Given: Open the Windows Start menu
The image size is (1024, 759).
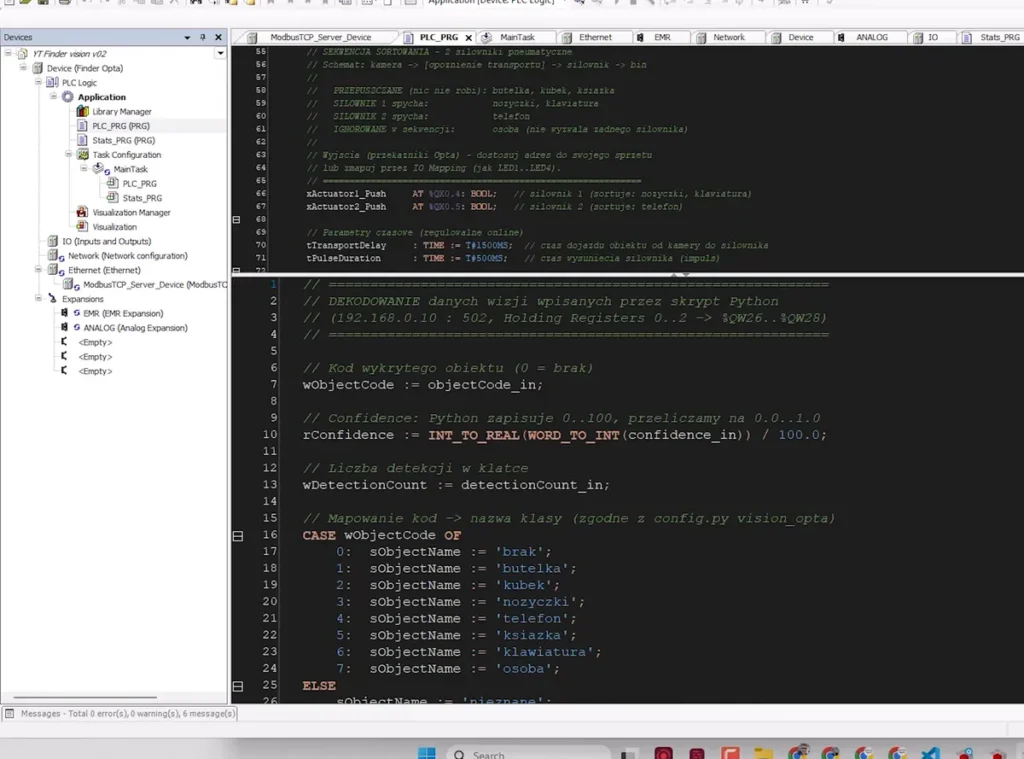Looking at the screenshot, I should tap(426, 753).
